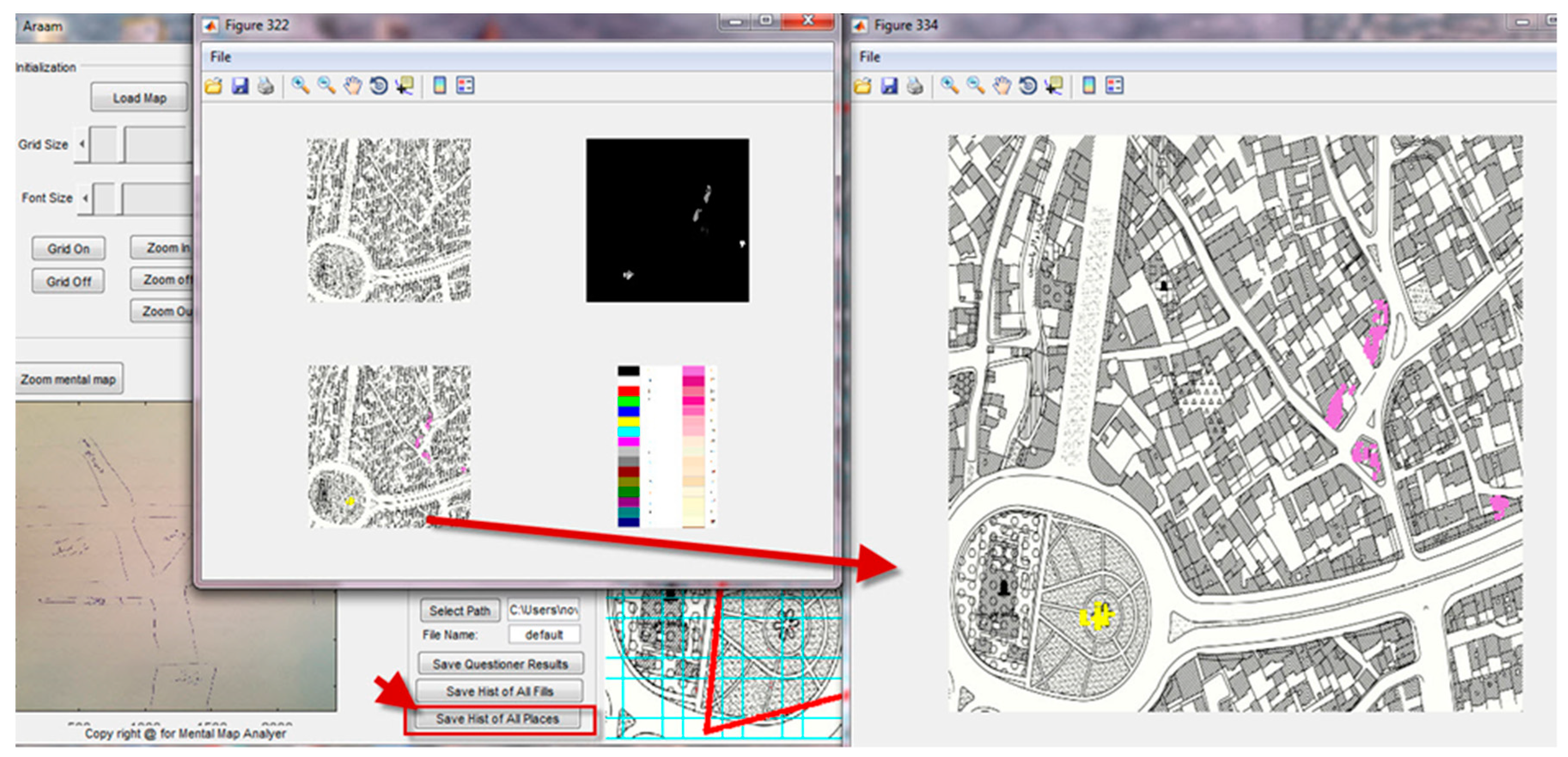Insert Colorbar in Figure 322
1568x757 pixels.
pos(439,86)
